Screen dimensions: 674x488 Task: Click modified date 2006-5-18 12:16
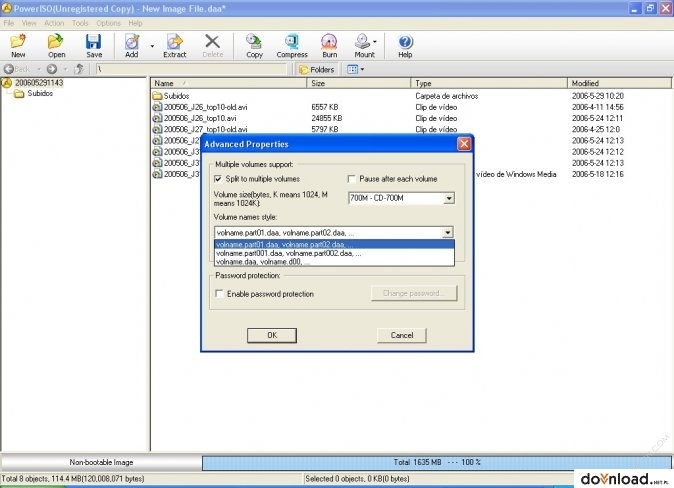tap(597, 174)
